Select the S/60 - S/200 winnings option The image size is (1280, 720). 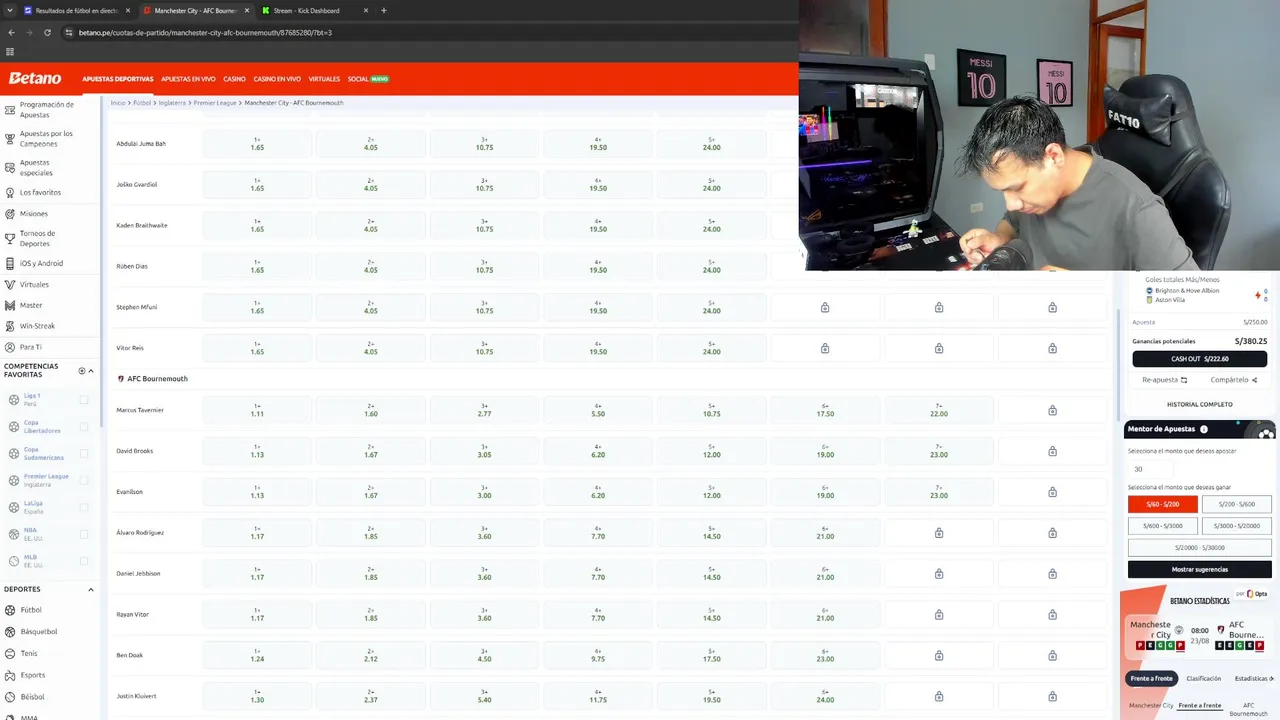click(x=1162, y=504)
